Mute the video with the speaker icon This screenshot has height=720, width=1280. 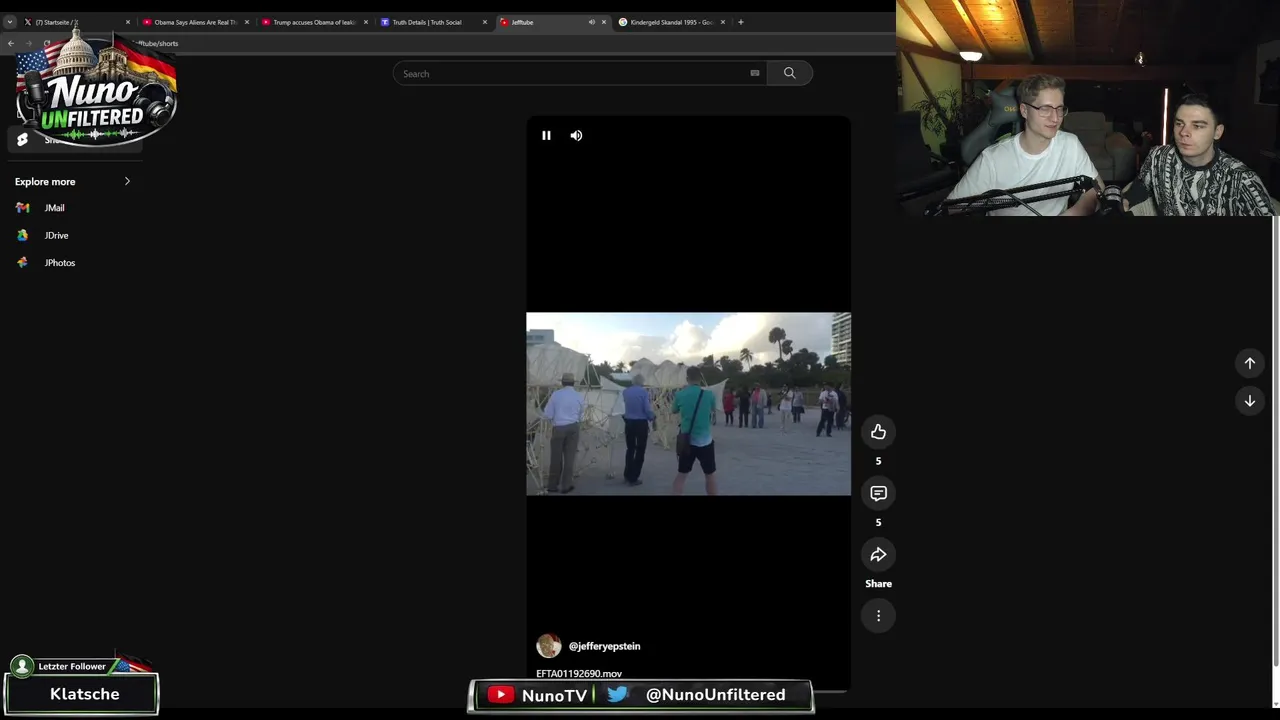click(x=576, y=135)
